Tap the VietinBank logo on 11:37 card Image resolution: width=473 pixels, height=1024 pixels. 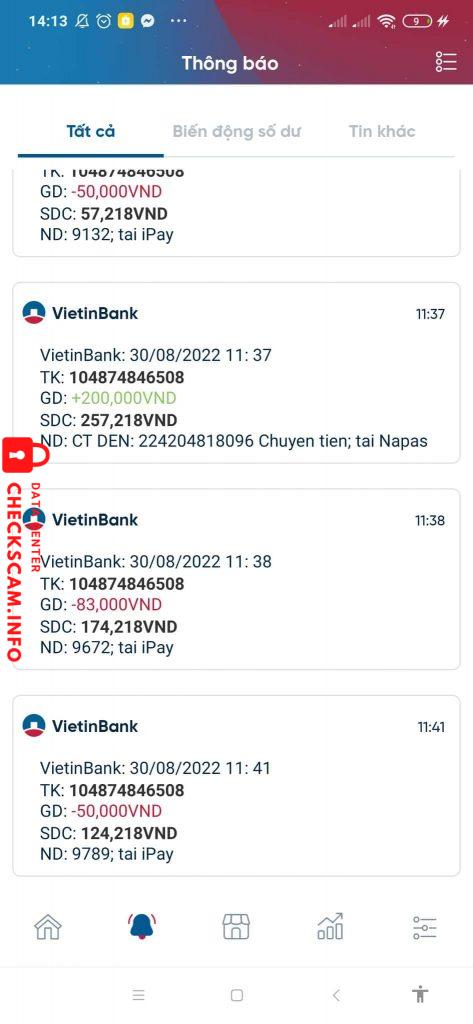(34, 313)
